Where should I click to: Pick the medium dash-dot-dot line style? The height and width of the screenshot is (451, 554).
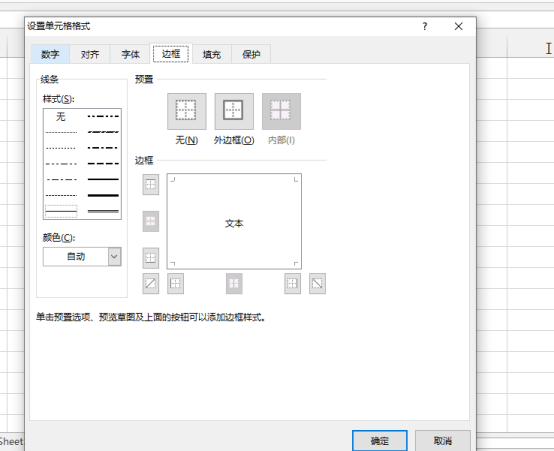[103, 116]
